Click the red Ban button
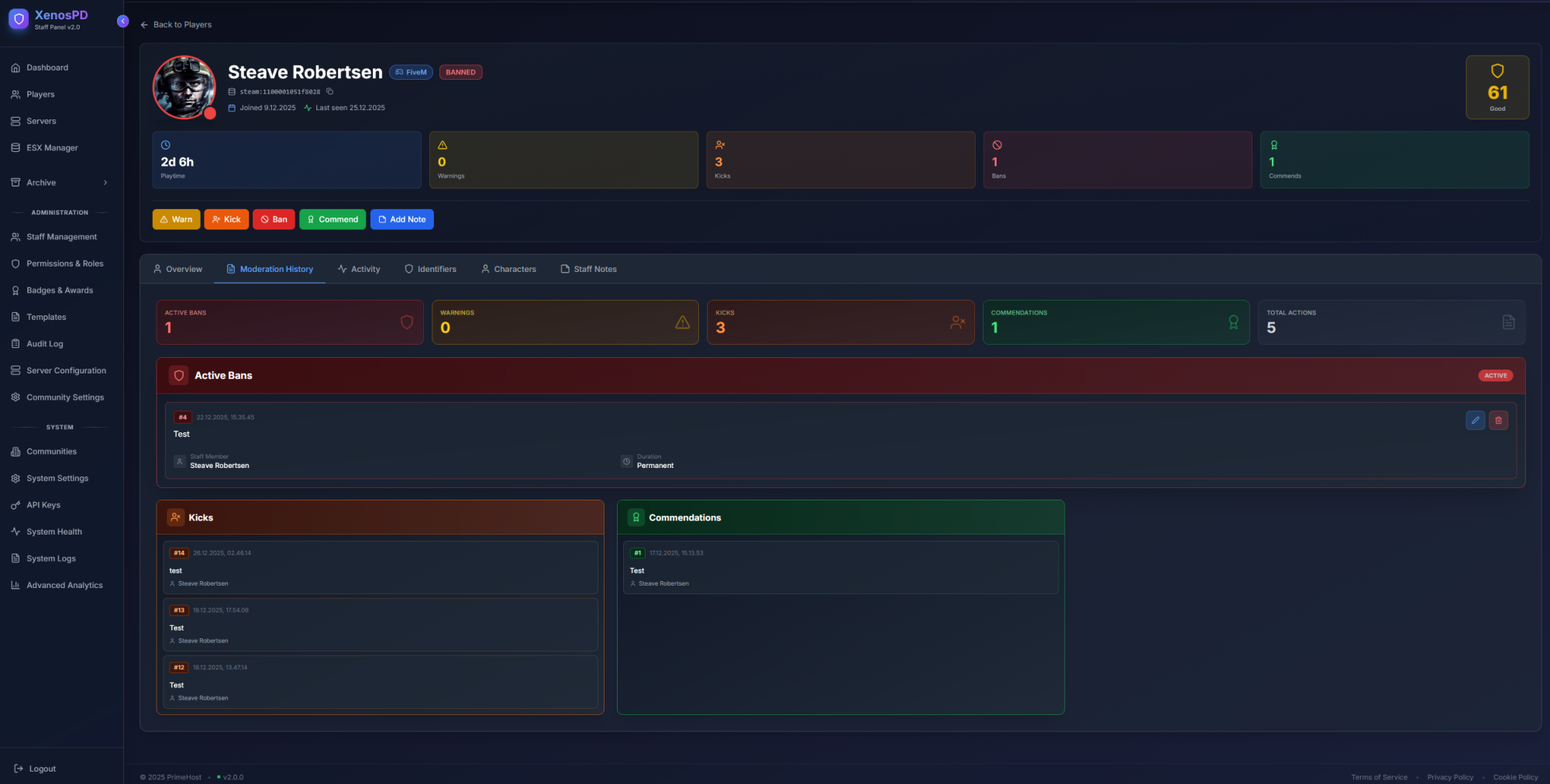Image resolution: width=1550 pixels, height=784 pixels. pyautogui.click(x=274, y=219)
